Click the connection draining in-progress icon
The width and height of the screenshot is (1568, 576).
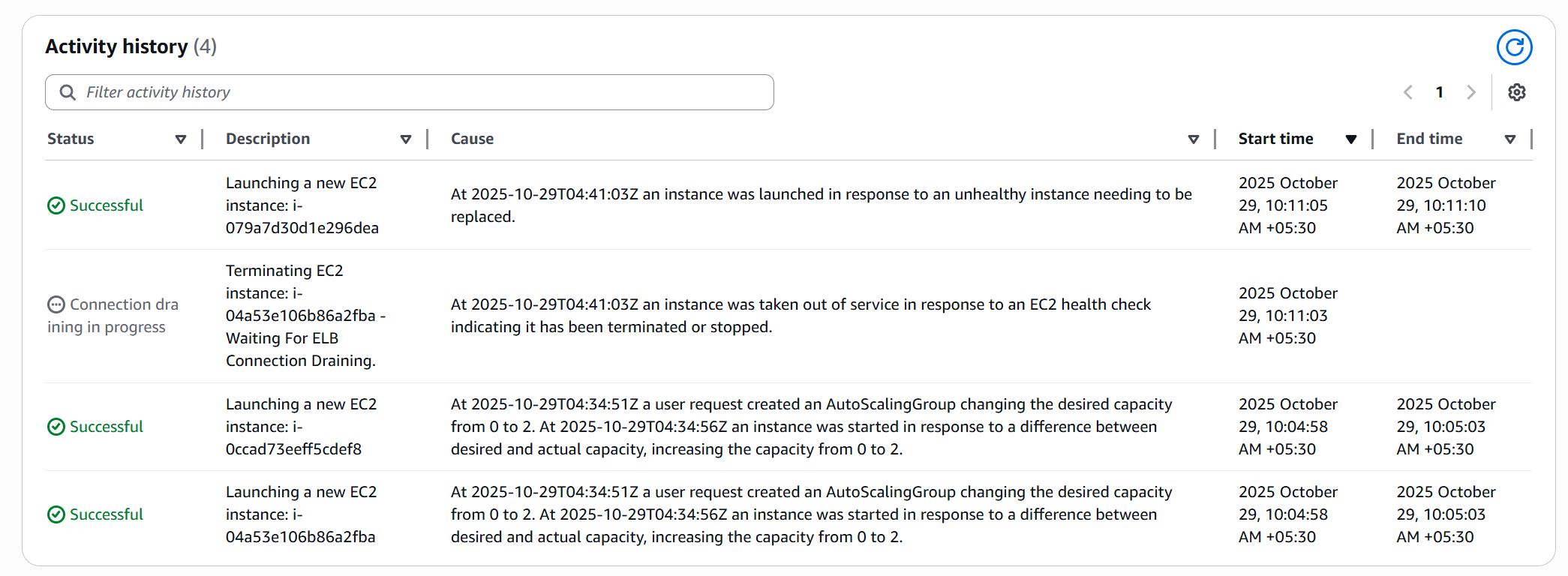[x=56, y=304]
